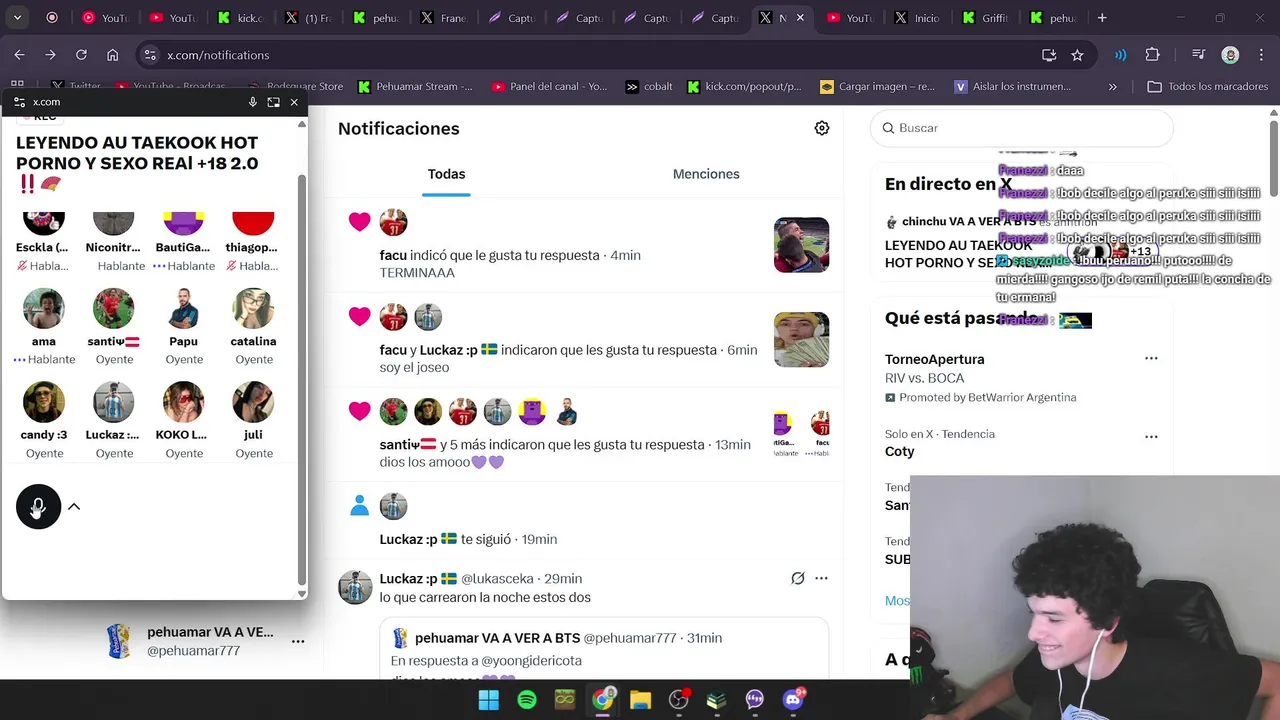Select participant juli avatar
1280x720 pixels.
[x=253, y=402]
